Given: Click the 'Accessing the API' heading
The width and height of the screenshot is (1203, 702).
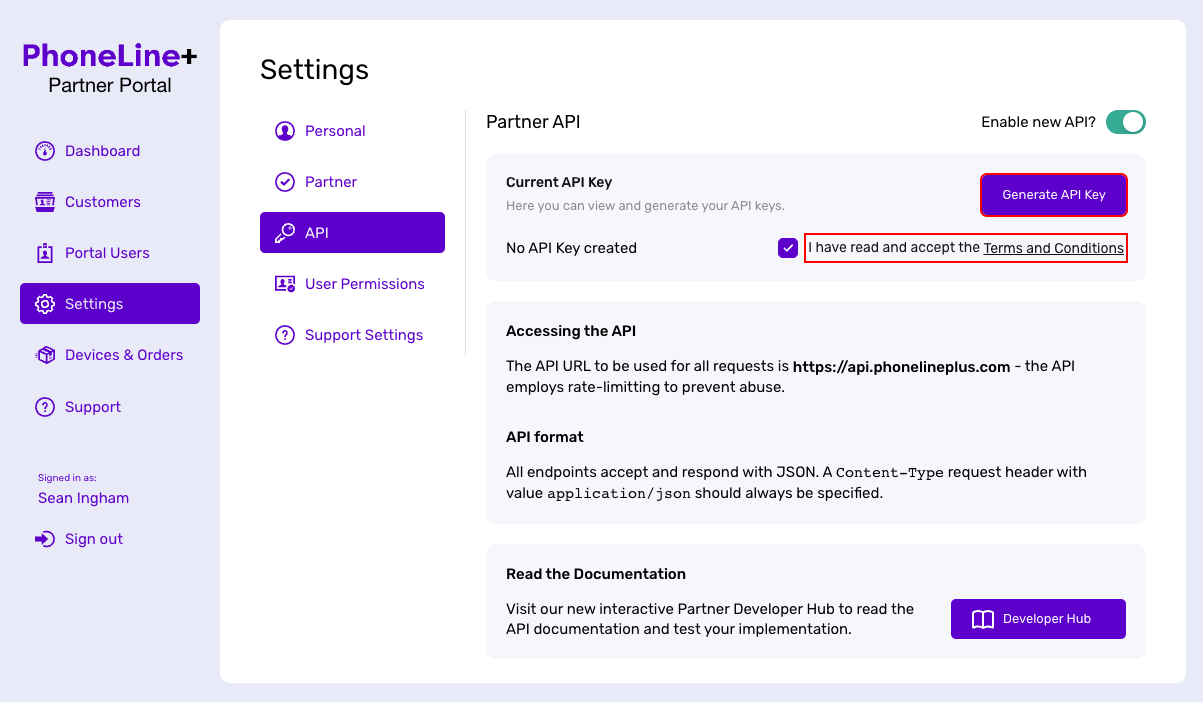Looking at the screenshot, I should click(x=571, y=331).
